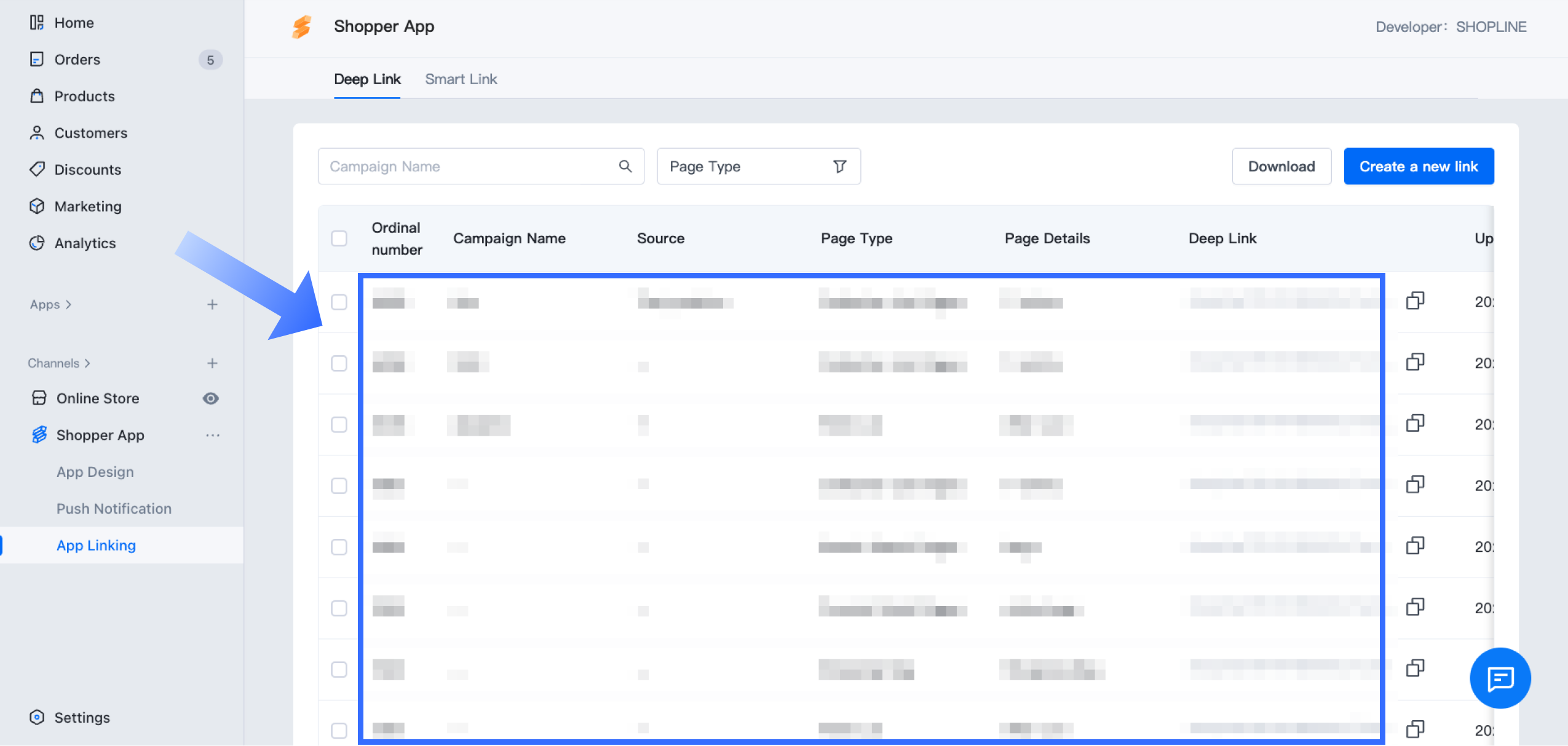Click the search magnifier in Campaign Name field
This screenshot has width=1568, height=746.
625,166
